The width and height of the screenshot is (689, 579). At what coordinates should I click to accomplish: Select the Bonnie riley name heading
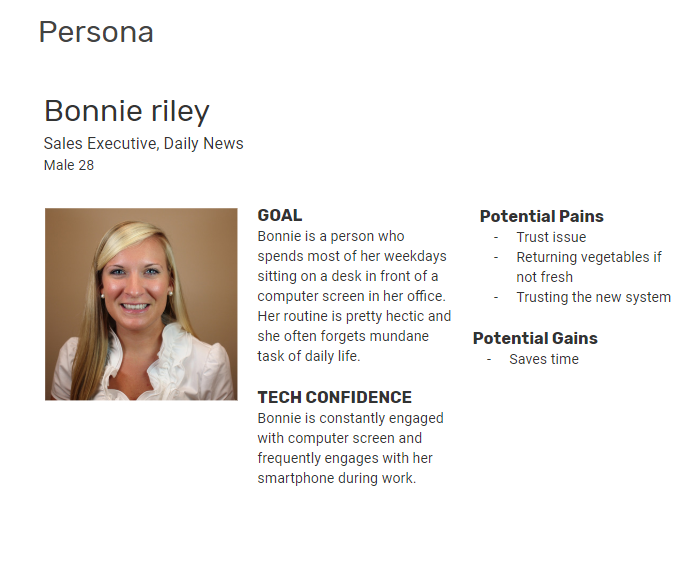[127, 111]
